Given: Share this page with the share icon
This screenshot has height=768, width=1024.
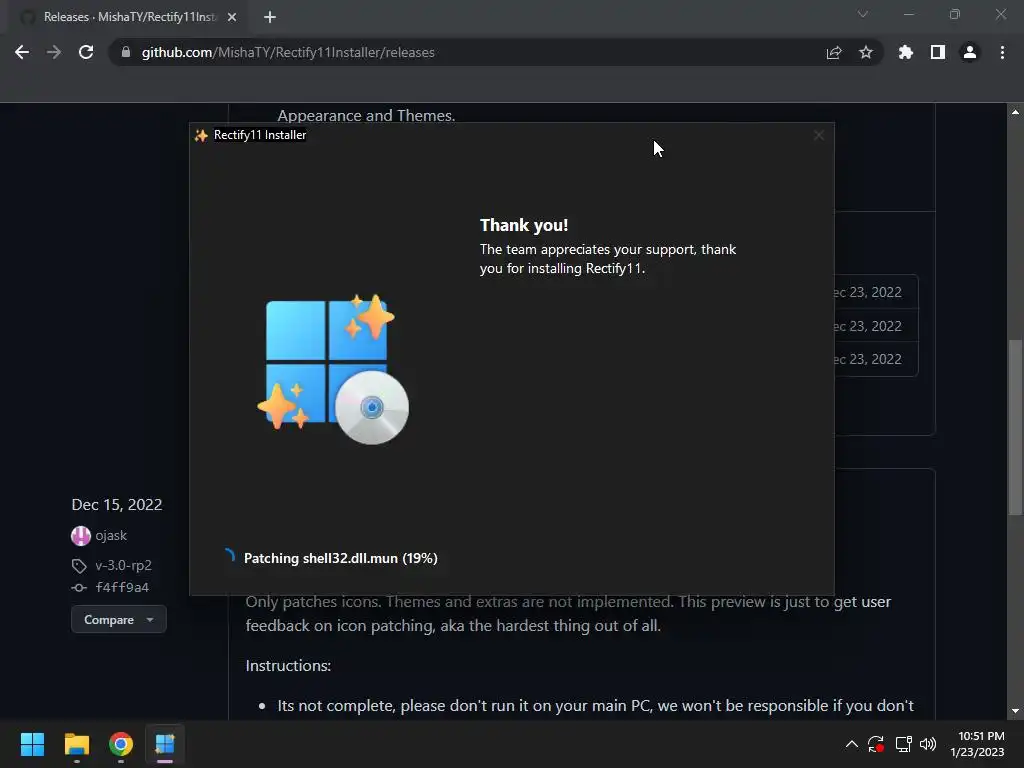Looking at the screenshot, I should [834, 52].
